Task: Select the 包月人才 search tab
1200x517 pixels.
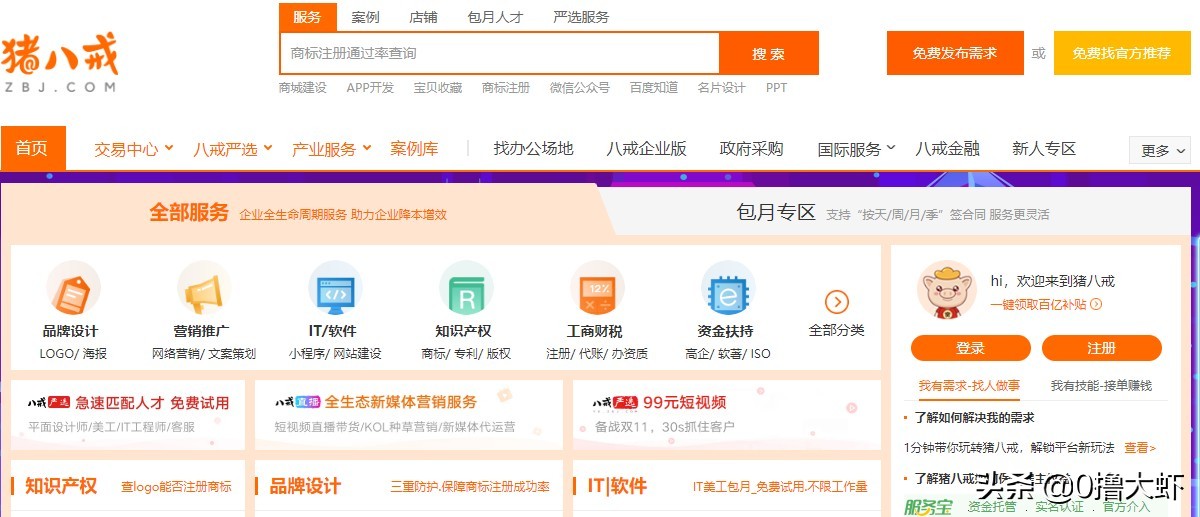Action: (x=495, y=17)
